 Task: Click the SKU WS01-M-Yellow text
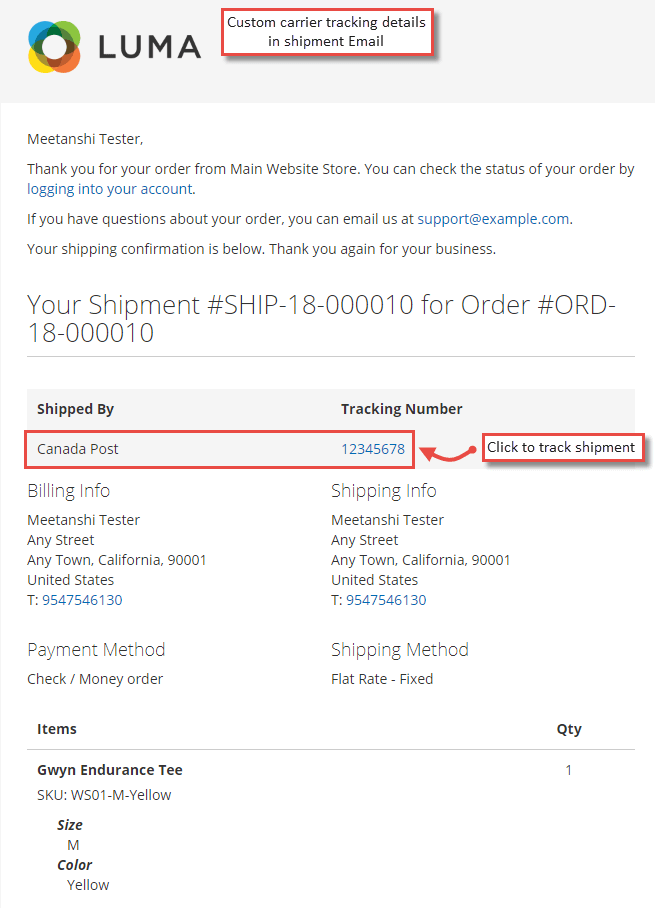(x=104, y=795)
